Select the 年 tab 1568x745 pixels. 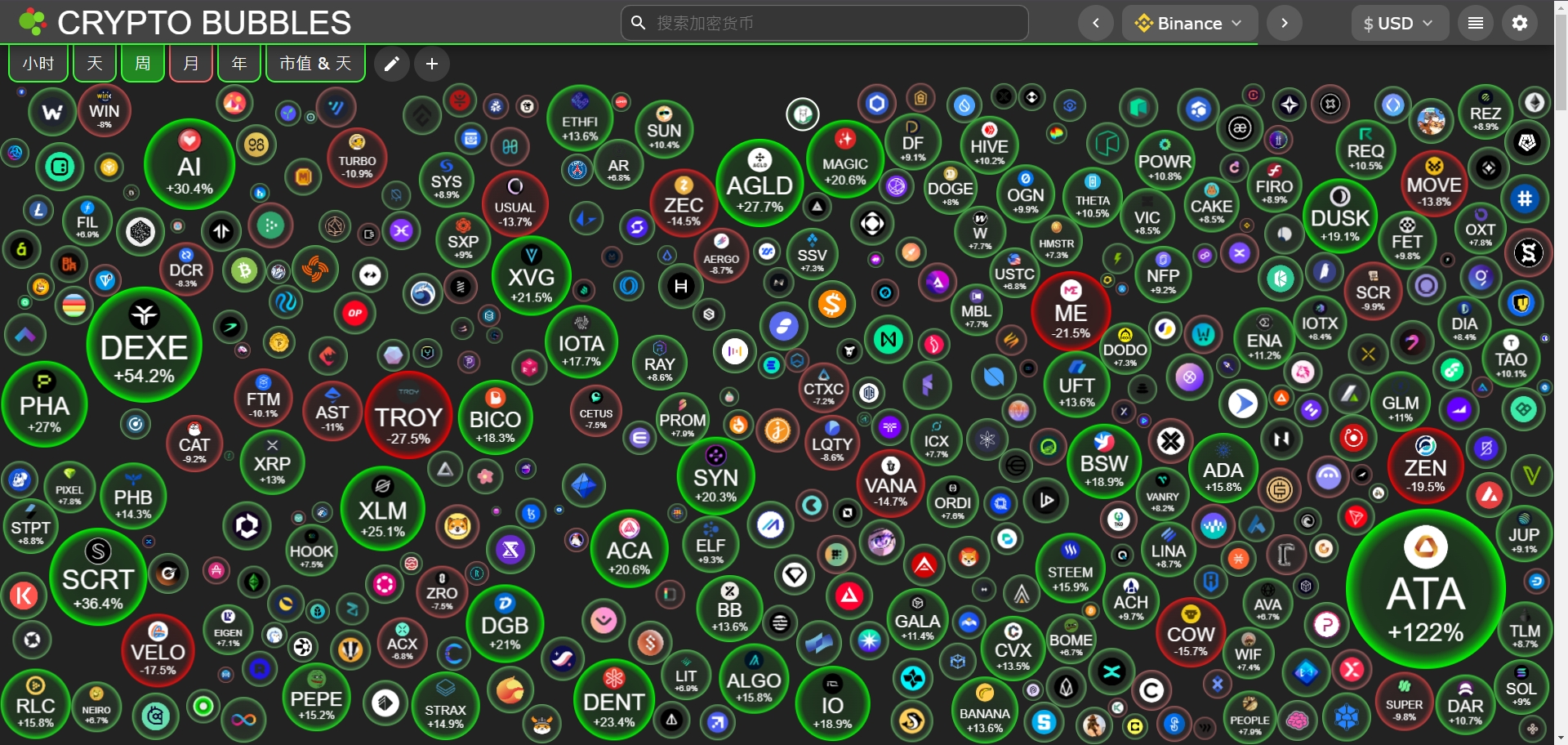pyautogui.click(x=239, y=63)
